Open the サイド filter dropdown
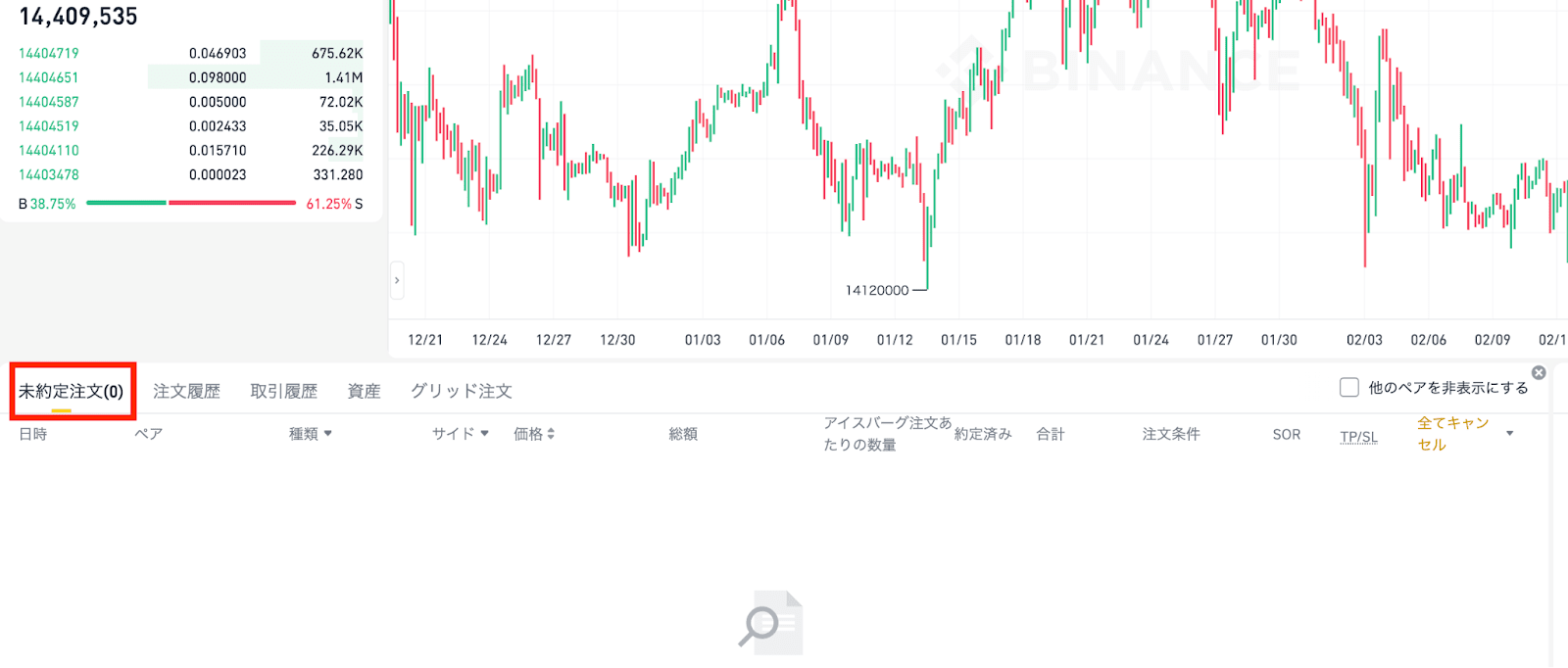This screenshot has height=668, width=1568. click(x=484, y=434)
